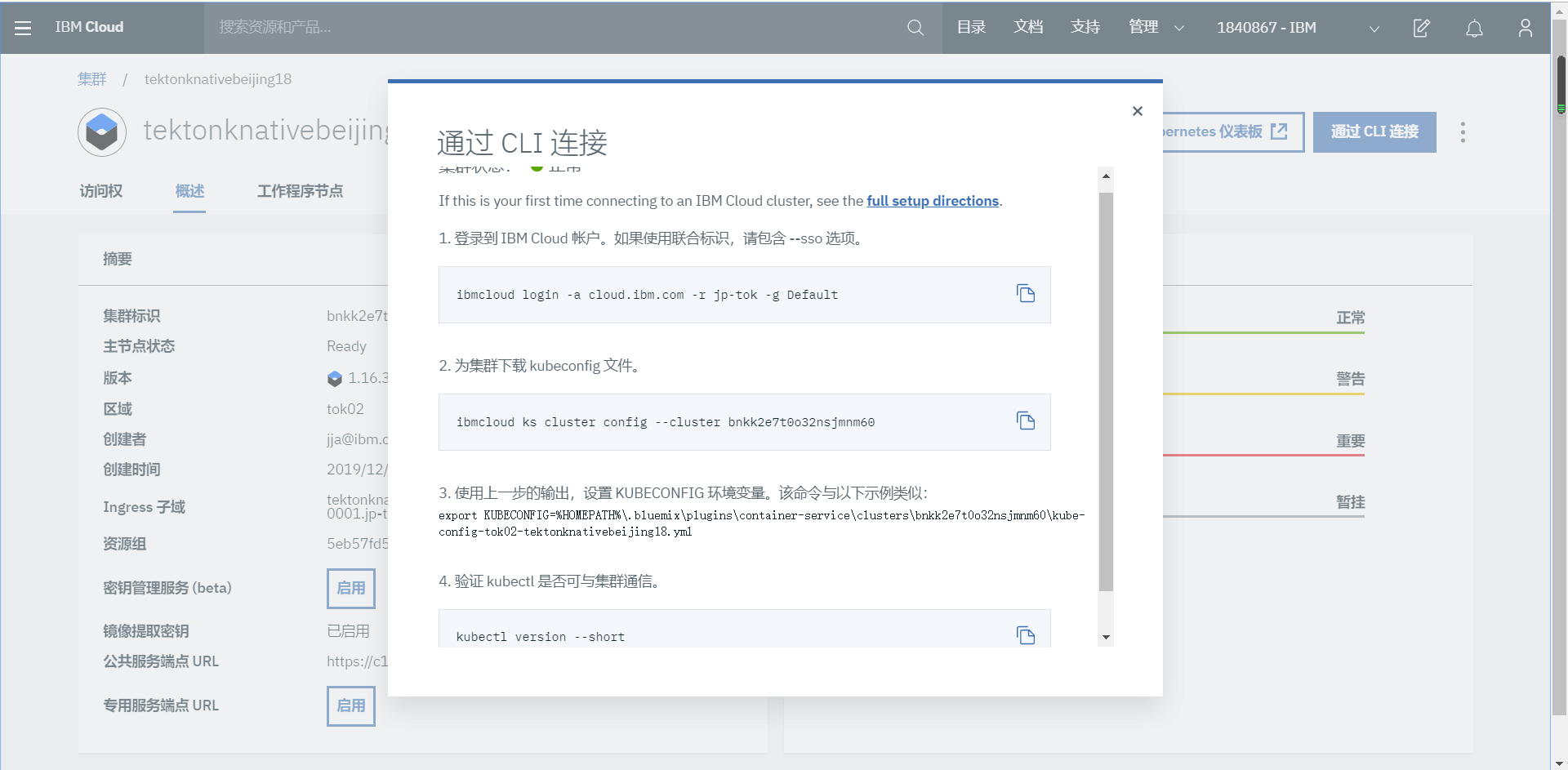Image resolution: width=1568 pixels, height=770 pixels.
Task: Click the cluster logo icon
Action: click(102, 132)
